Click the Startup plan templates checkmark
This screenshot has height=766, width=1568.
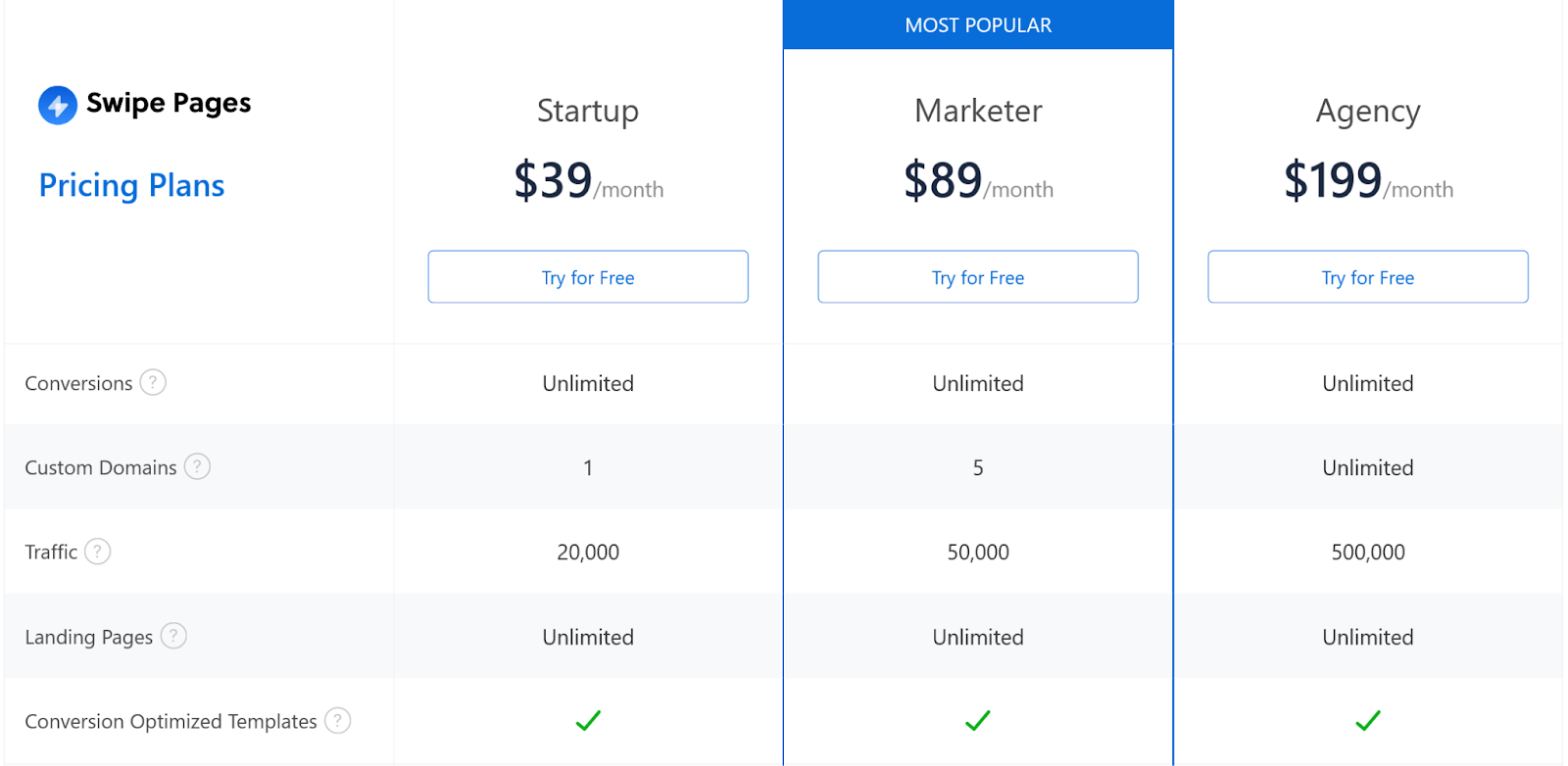tap(588, 721)
